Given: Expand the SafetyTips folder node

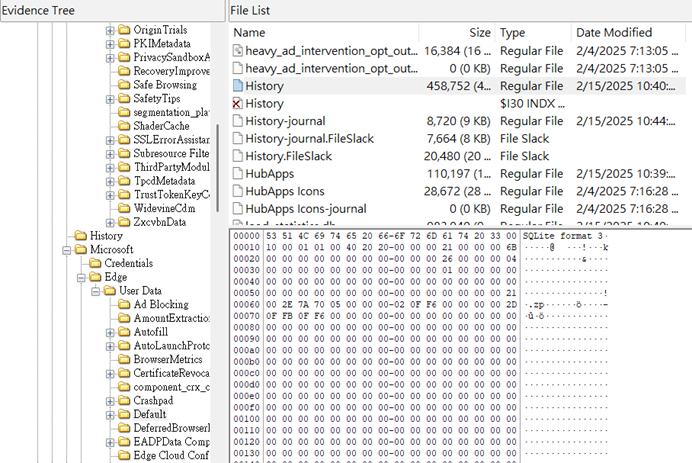Looking at the screenshot, I should coord(110,99).
